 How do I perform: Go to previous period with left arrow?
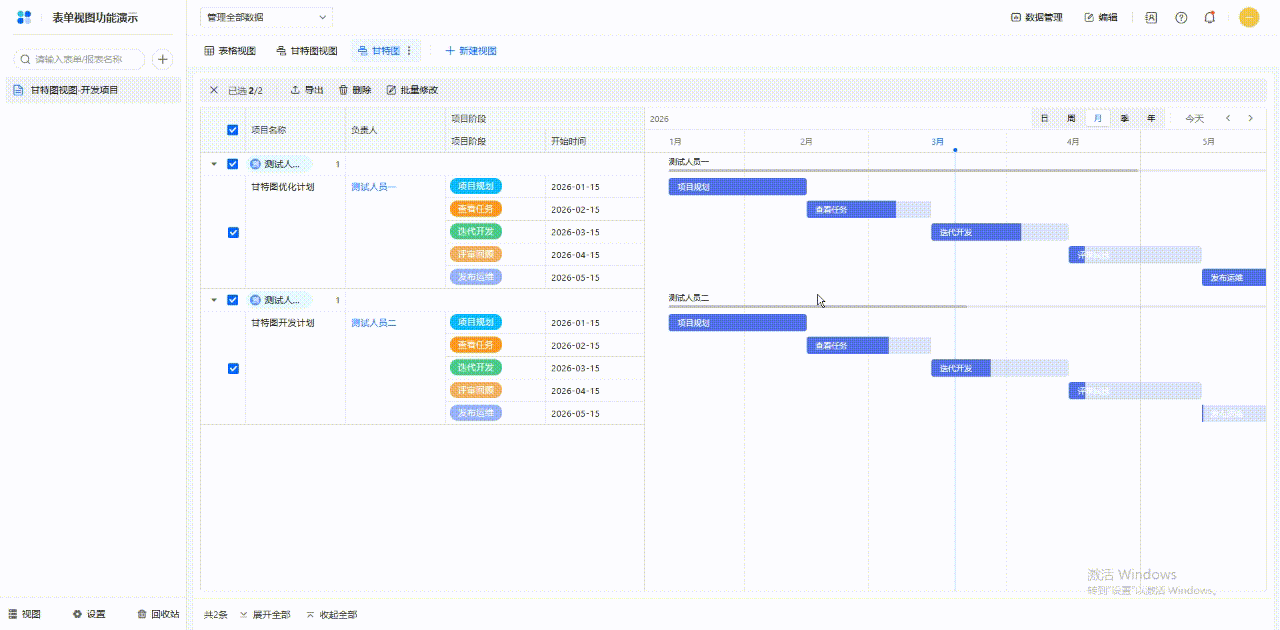coord(1228,118)
